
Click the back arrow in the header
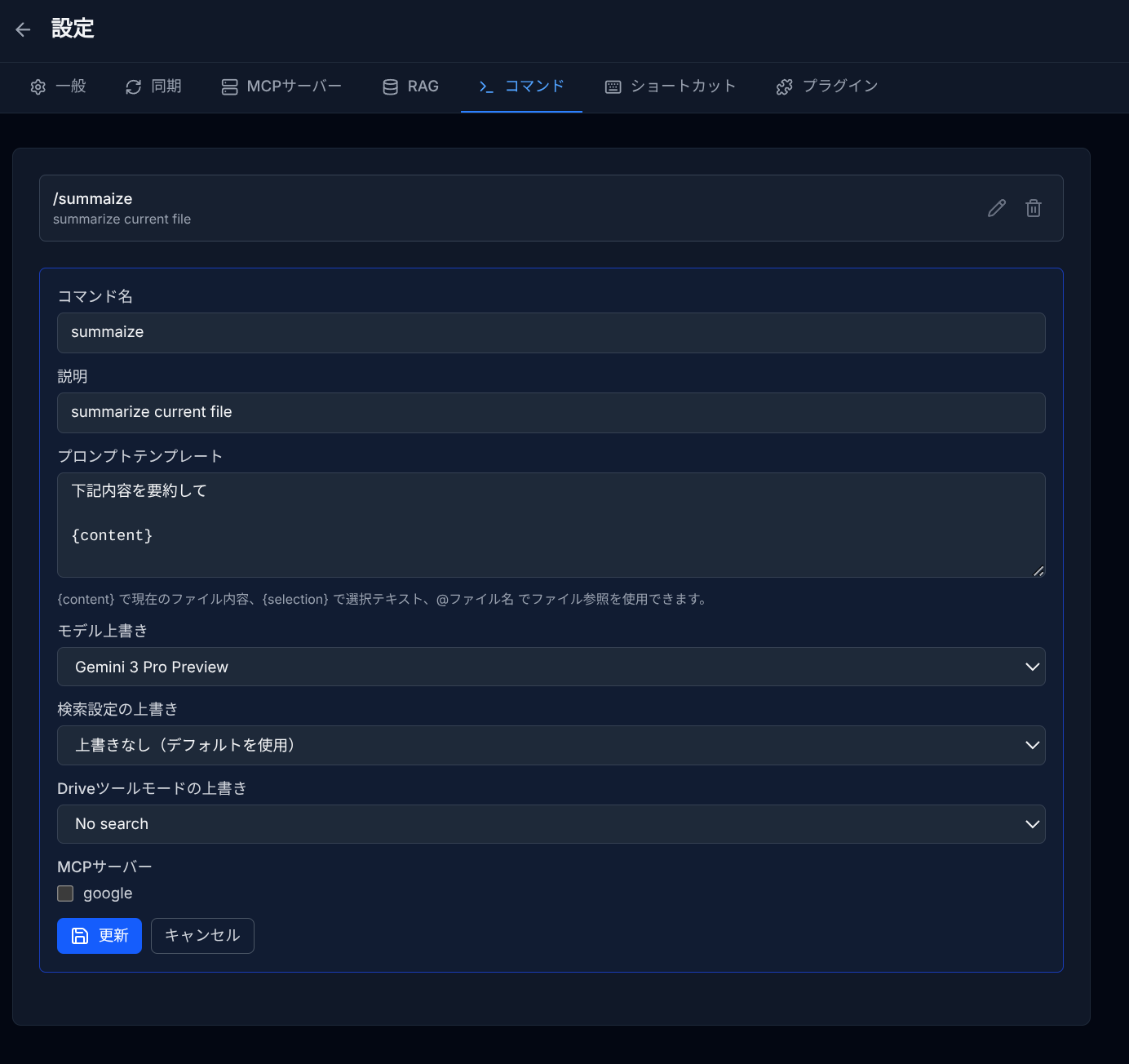click(22, 29)
